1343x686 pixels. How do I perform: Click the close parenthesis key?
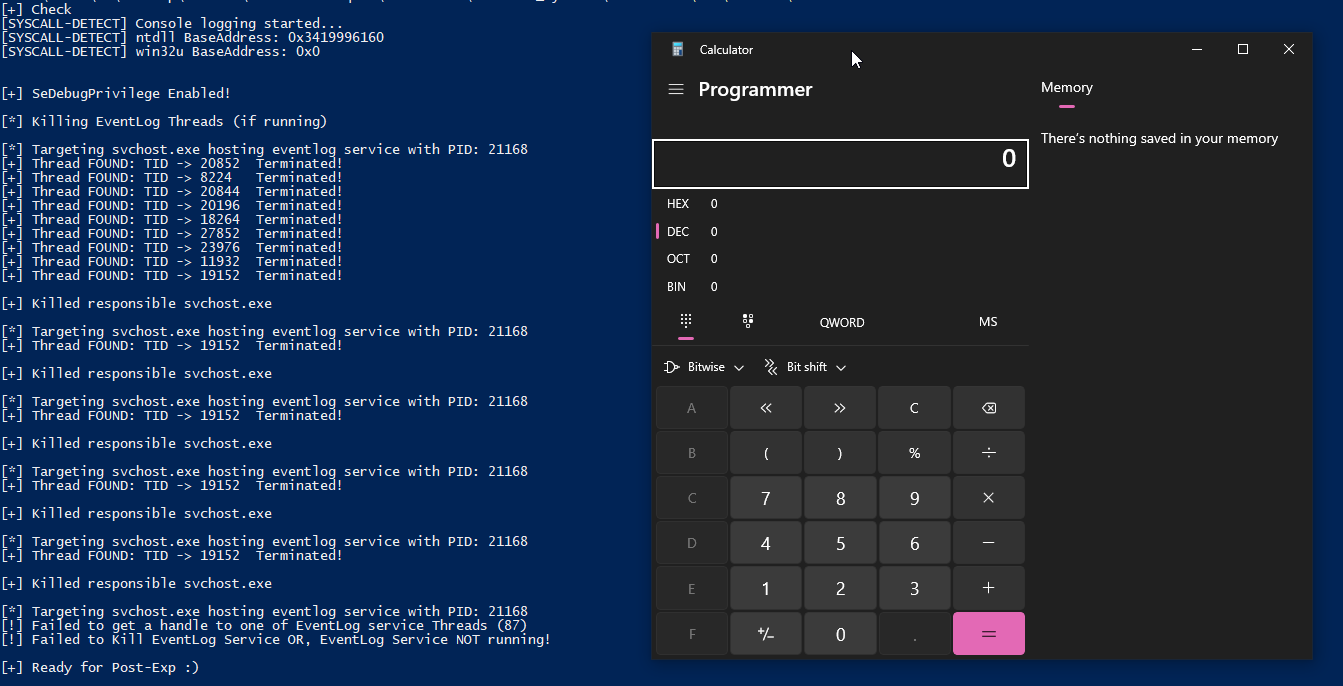pyautogui.click(x=840, y=453)
